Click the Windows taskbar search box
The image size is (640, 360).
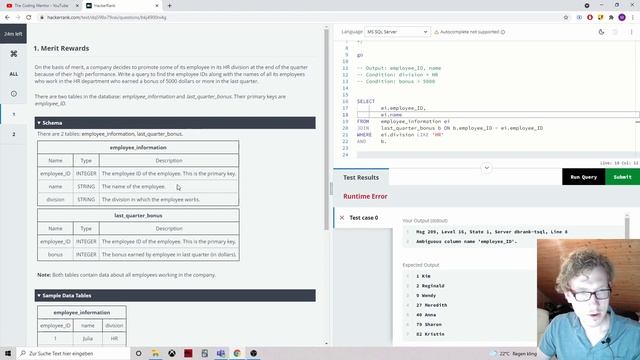click(x=73, y=353)
